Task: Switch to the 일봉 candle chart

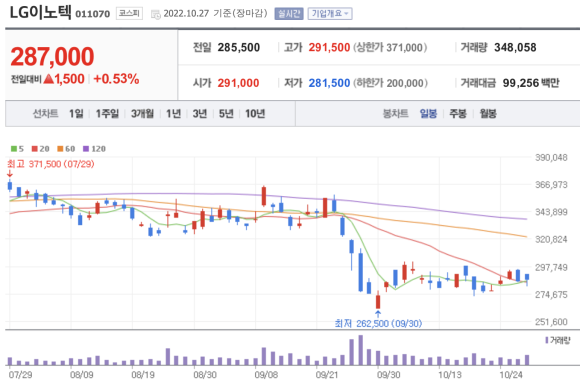Action: (x=428, y=114)
